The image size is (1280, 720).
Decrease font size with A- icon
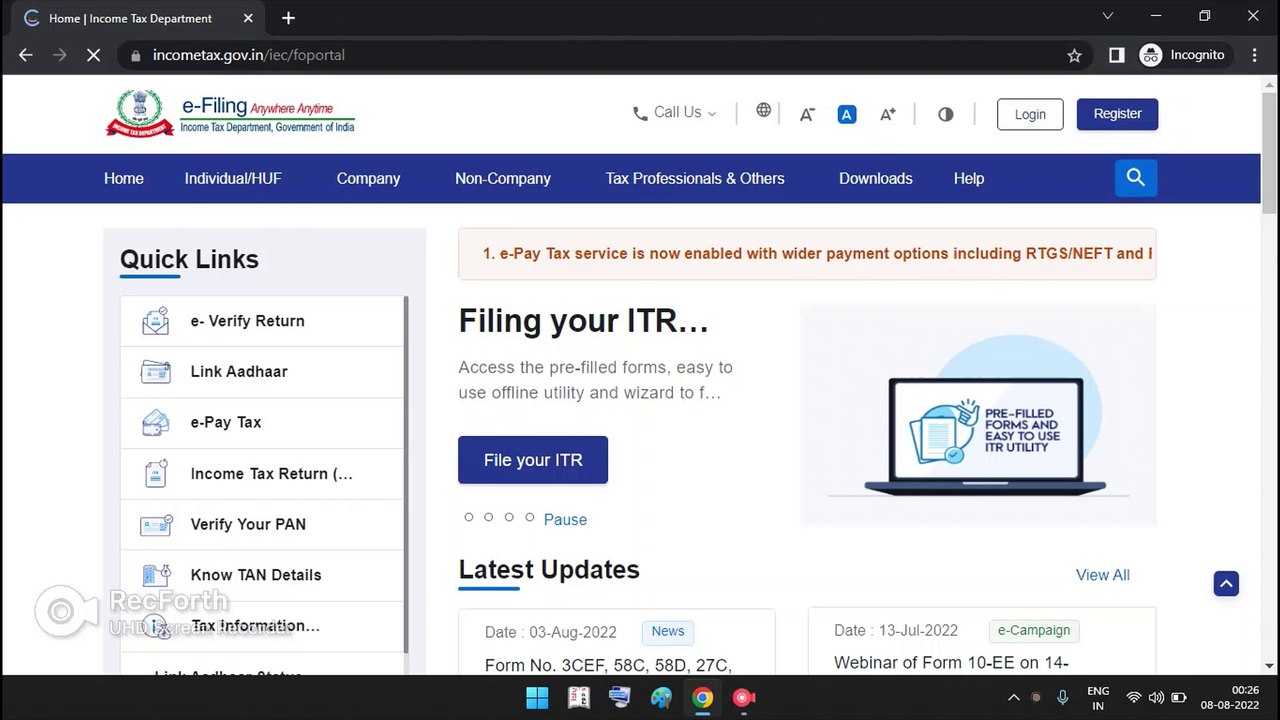[807, 114]
